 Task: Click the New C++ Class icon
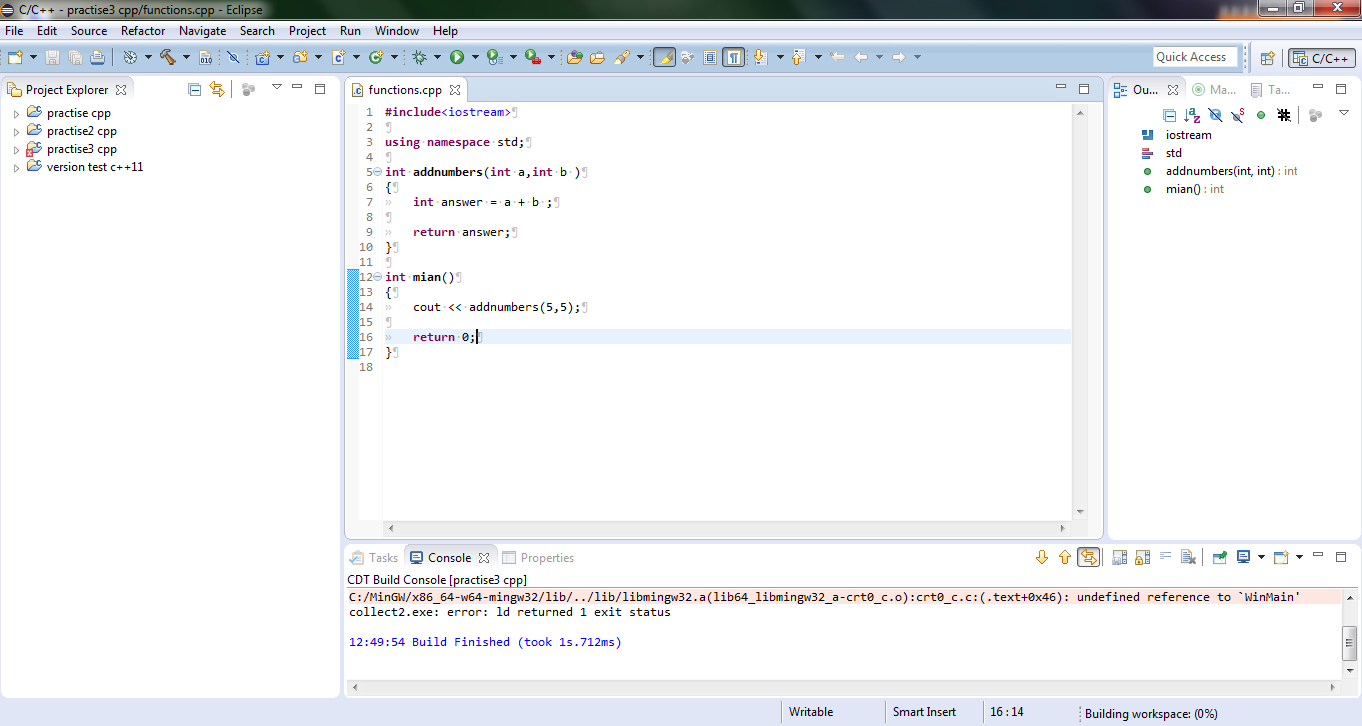(377, 57)
